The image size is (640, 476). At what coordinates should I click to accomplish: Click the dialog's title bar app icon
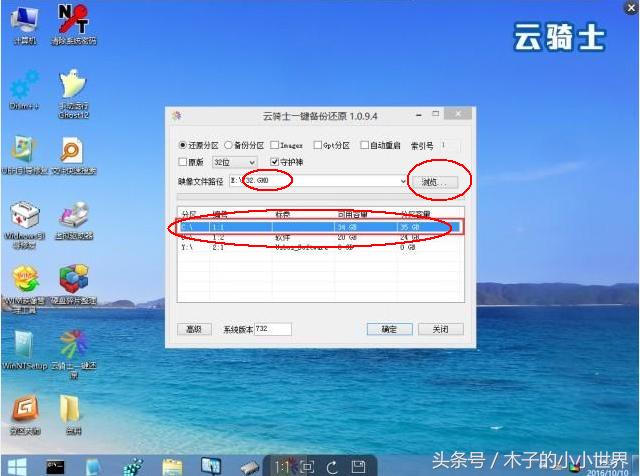tap(176, 116)
